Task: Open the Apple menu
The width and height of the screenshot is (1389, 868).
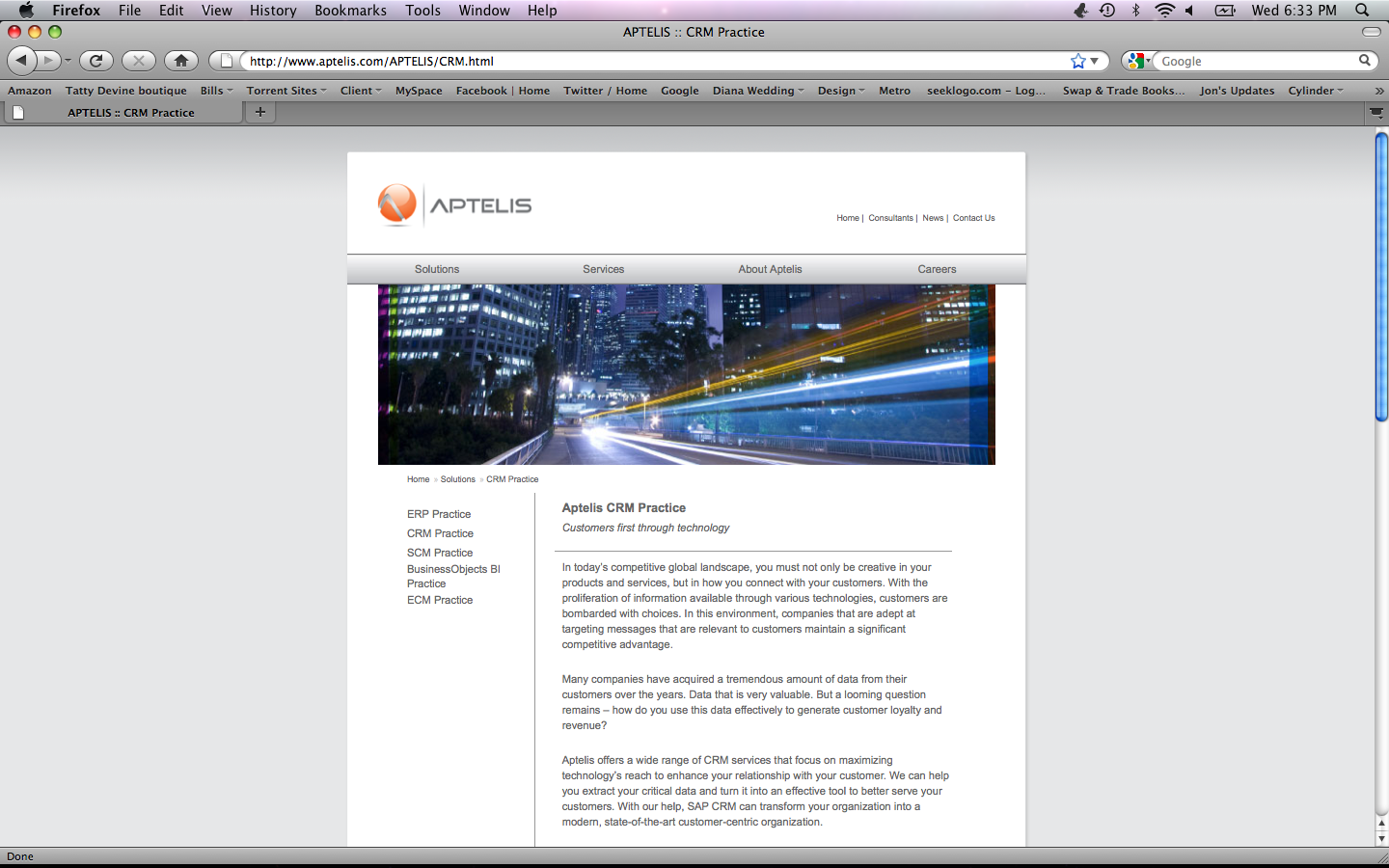Action: [x=26, y=10]
